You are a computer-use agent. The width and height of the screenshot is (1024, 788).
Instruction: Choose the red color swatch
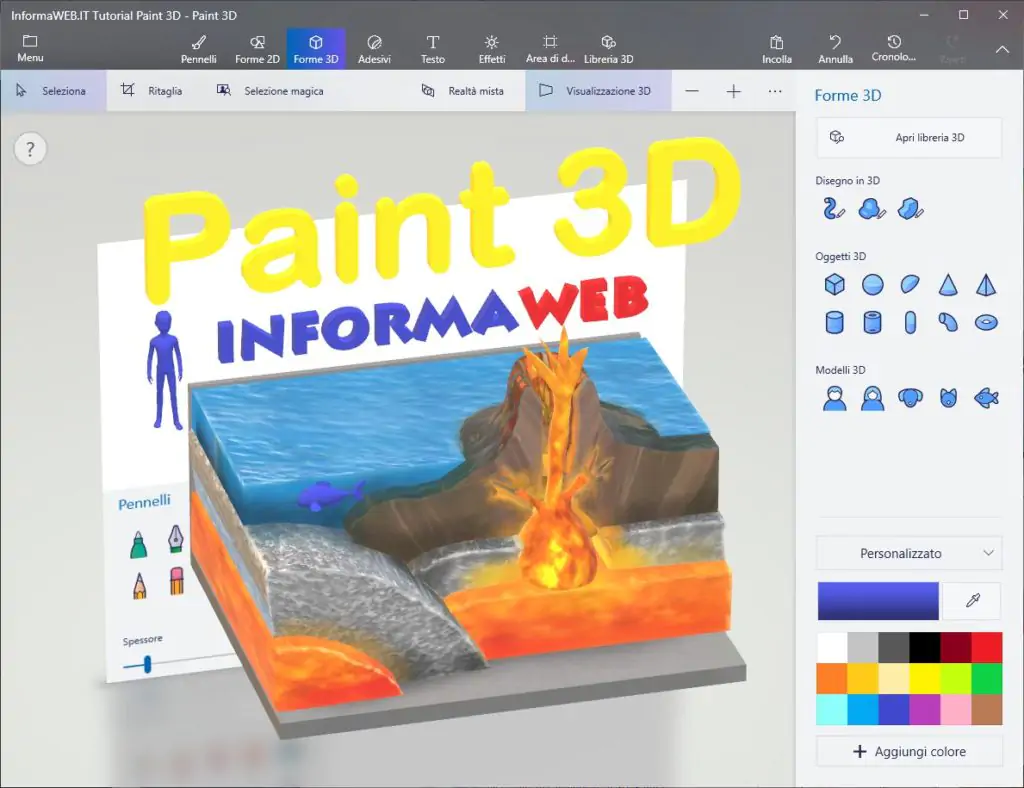(x=987, y=647)
